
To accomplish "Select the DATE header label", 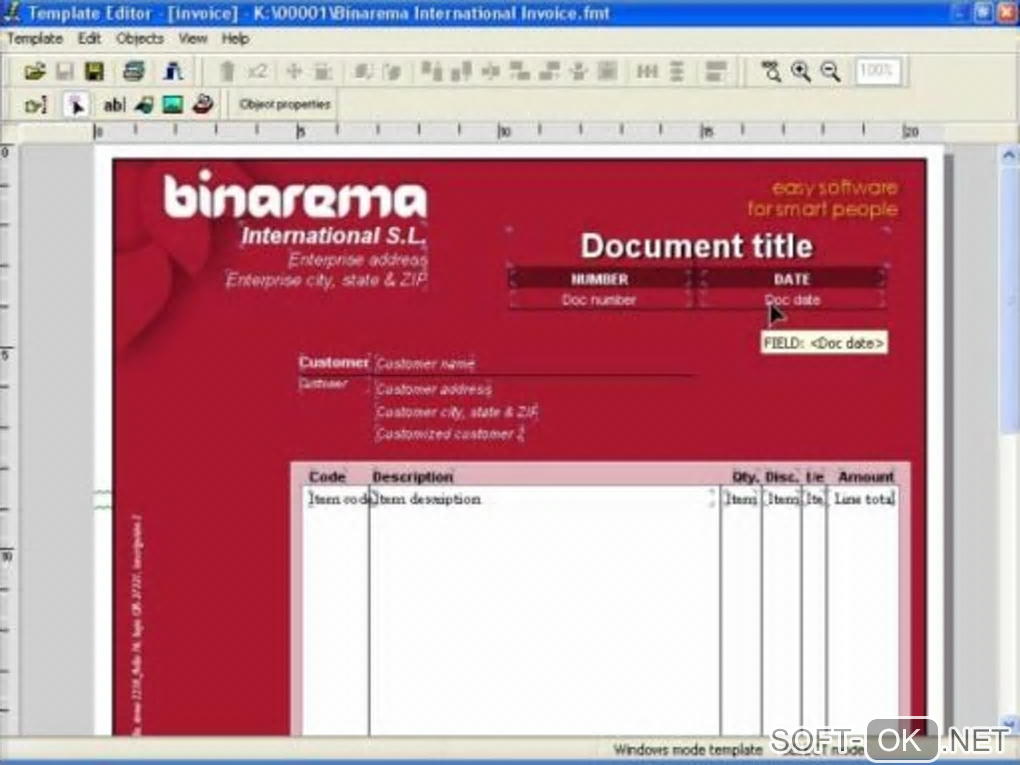I will pos(792,279).
